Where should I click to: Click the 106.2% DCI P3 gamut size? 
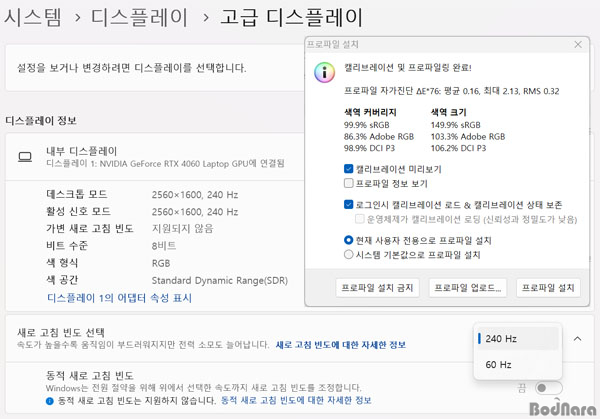(458, 148)
